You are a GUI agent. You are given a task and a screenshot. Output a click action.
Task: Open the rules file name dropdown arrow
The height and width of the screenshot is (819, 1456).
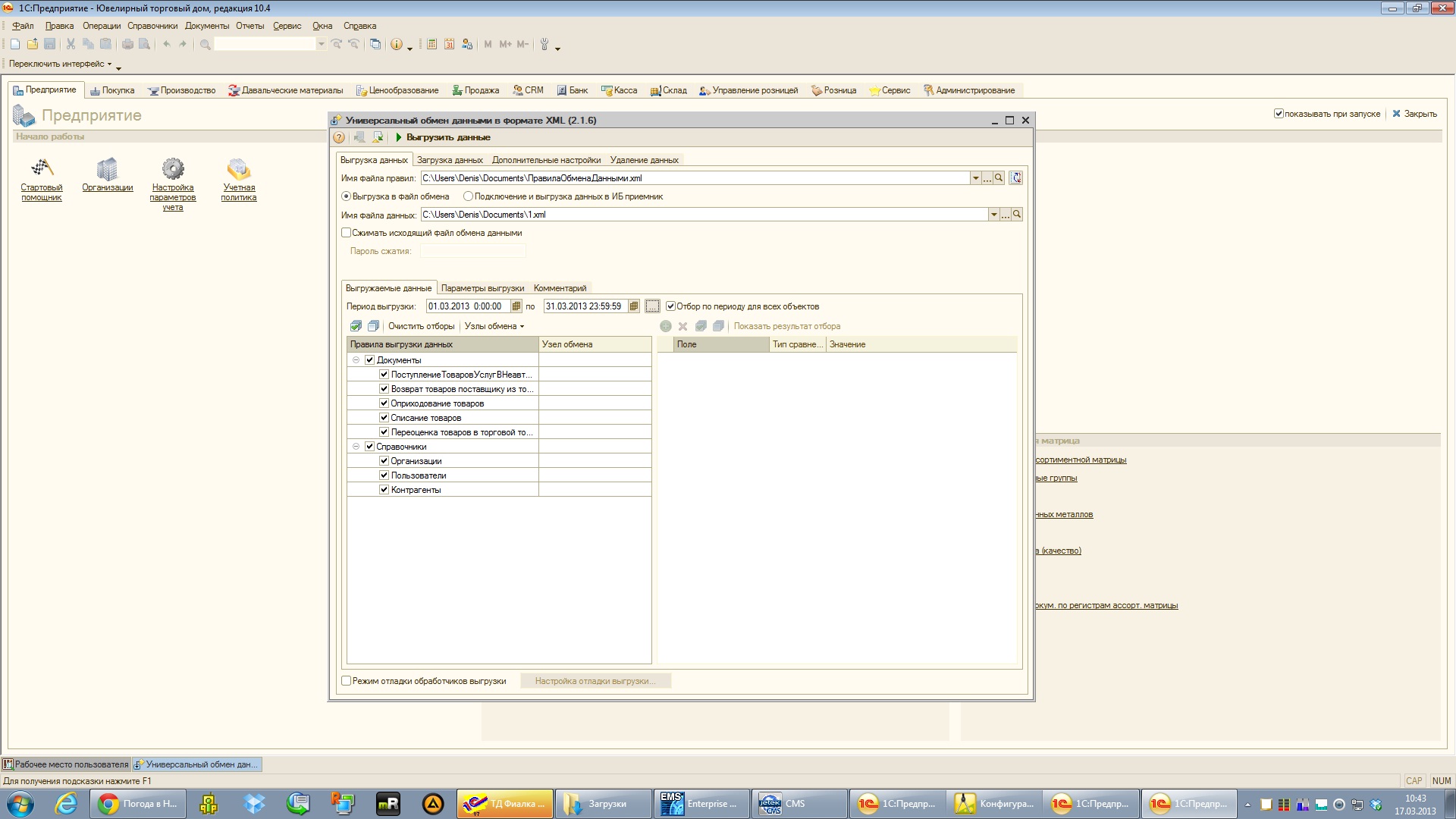point(976,178)
